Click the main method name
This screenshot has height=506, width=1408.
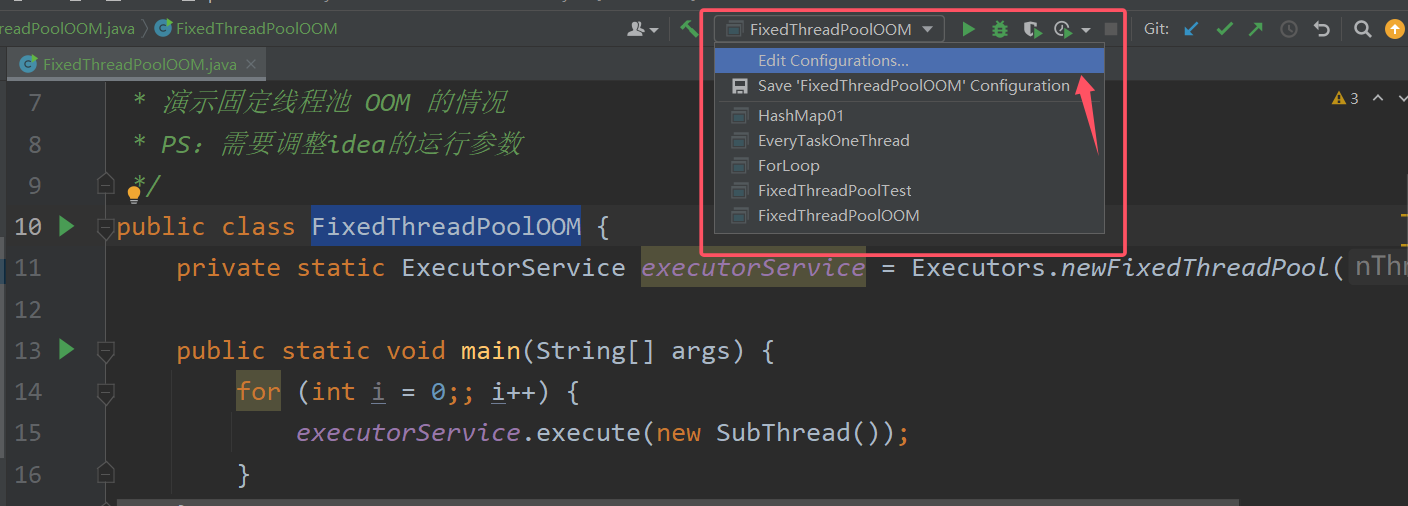(490, 351)
